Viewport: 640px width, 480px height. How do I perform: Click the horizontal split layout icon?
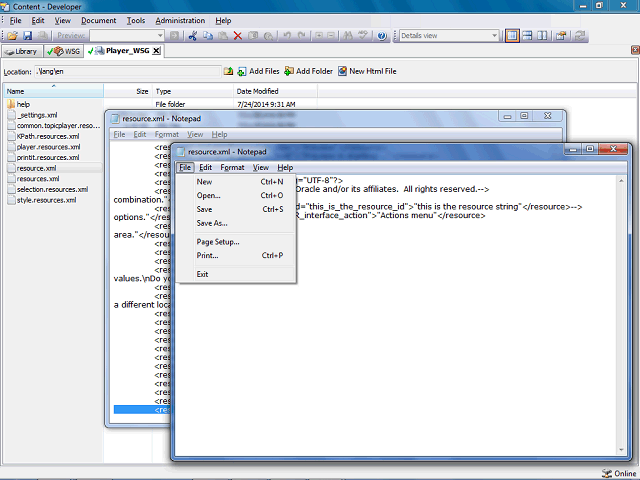(527, 36)
